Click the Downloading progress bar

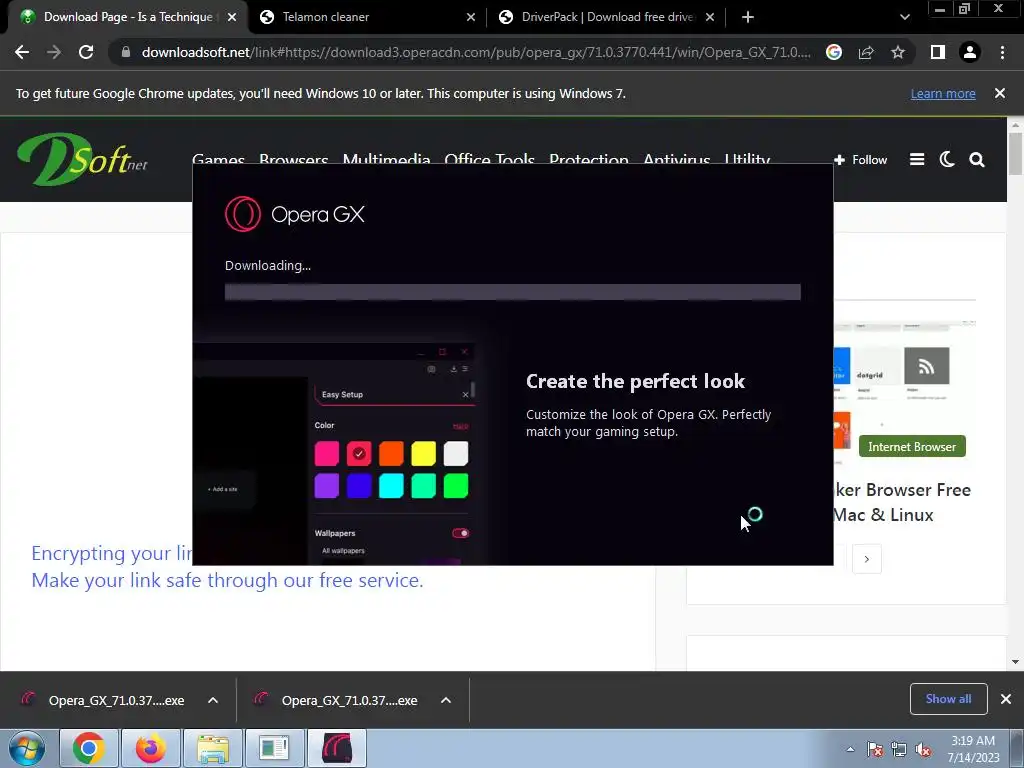coord(513,292)
